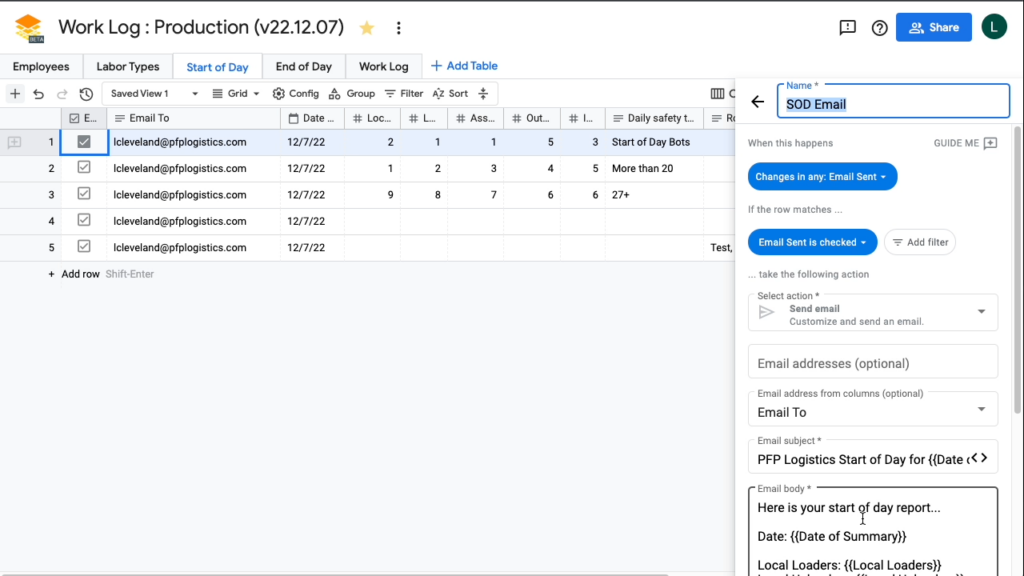Toggle the Email Sent checkbox in row 1
This screenshot has height=576, width=1024.
pos(84,142)
